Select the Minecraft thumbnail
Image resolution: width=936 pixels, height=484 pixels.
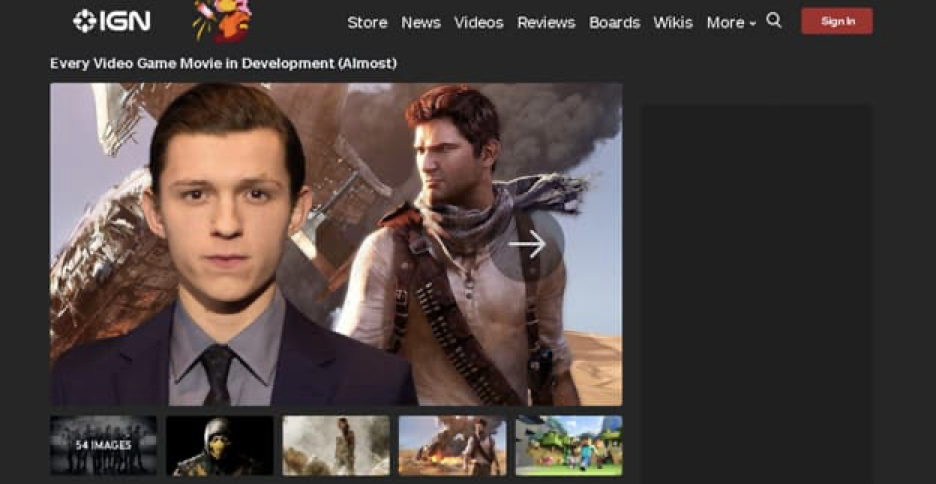569,445
